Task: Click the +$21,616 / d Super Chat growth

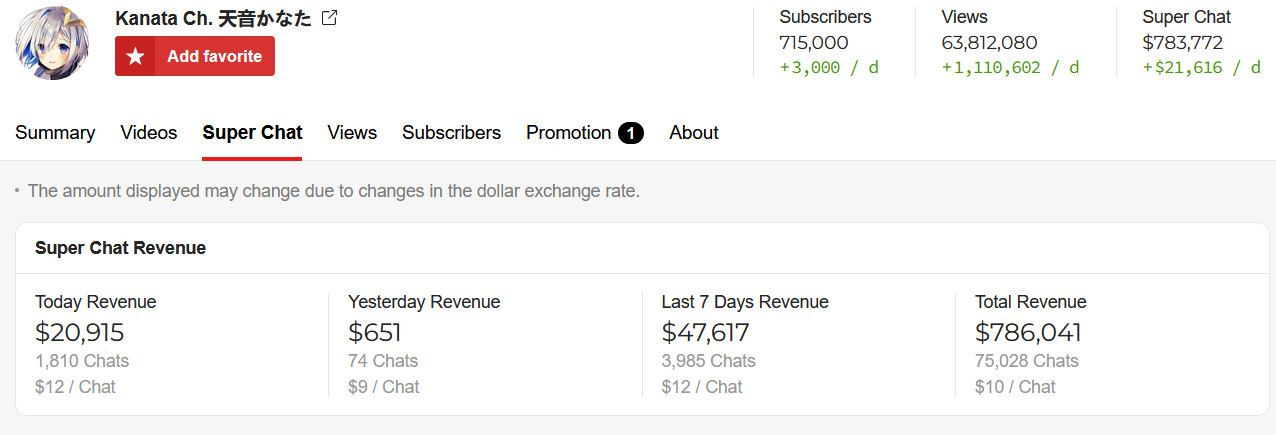Action: (x=1202, y=68)
